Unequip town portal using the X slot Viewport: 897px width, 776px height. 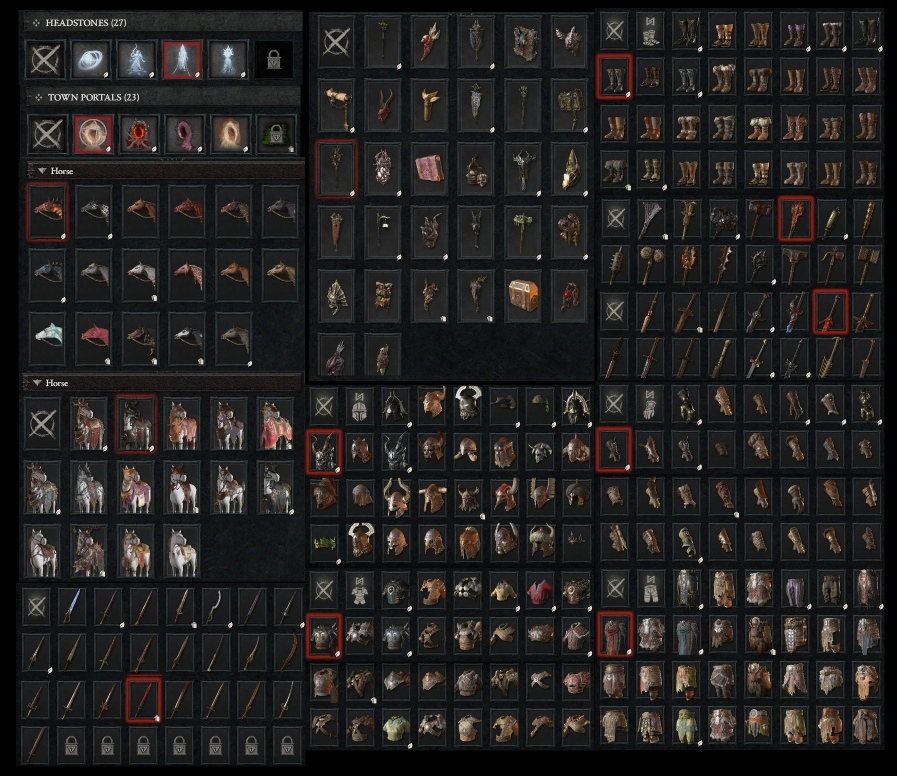tap(47, 134)
